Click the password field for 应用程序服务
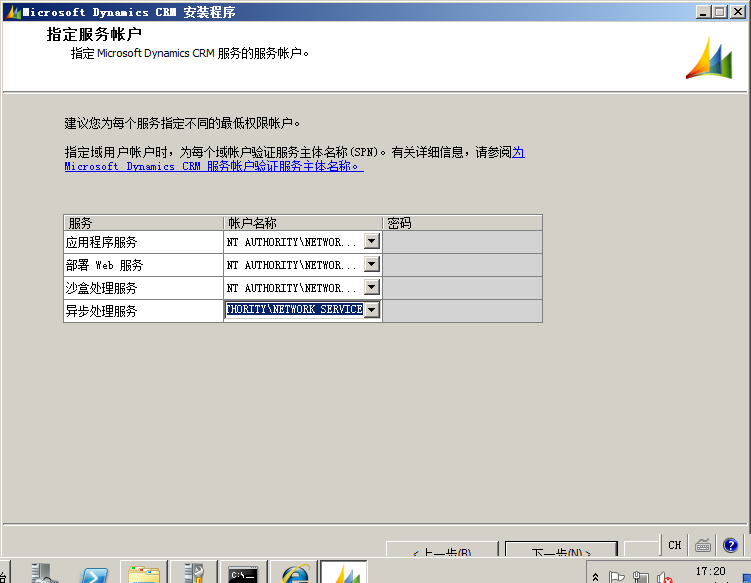This screenshot has width=751, height=583. [x=462, y=242]
